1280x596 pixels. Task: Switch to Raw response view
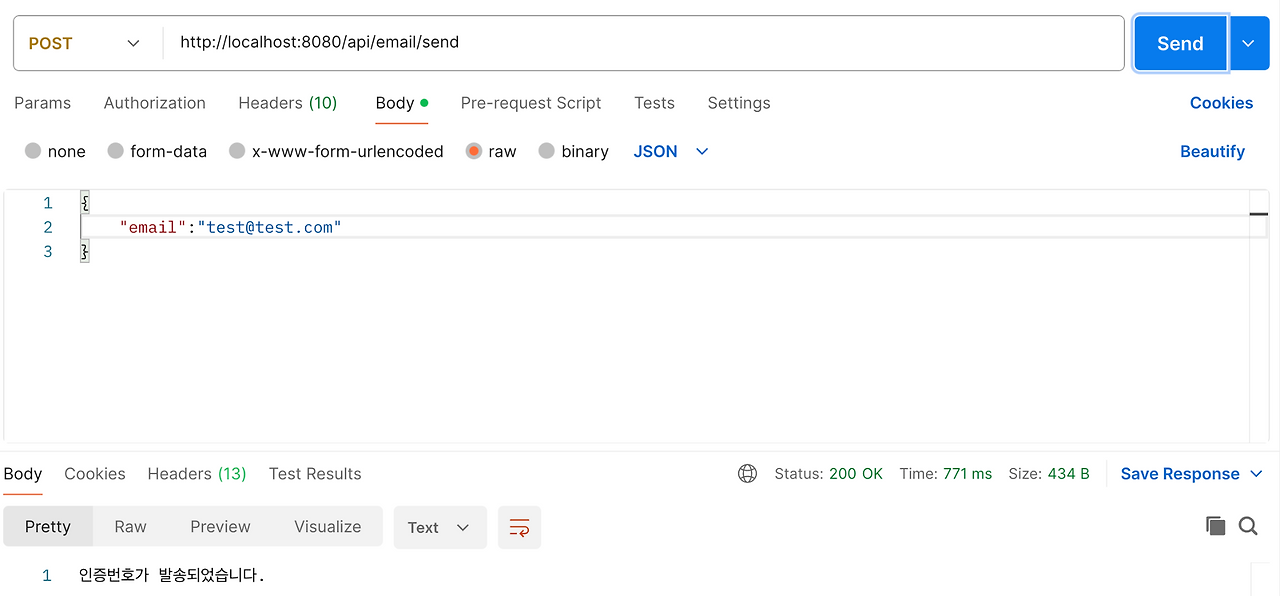tap(131, 527)
